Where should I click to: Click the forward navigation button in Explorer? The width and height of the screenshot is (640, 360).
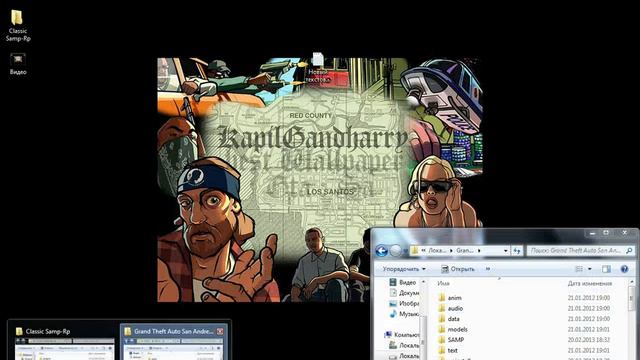point(396,250)
